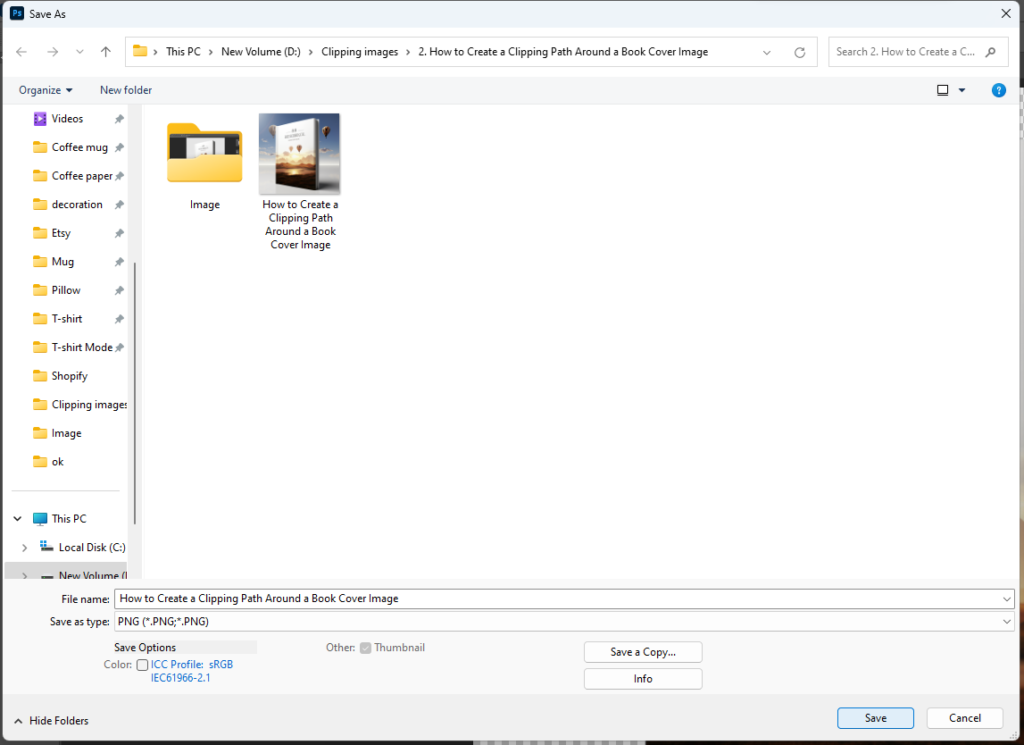Change view using the view icon
The width and height of the screenshot is (1024, 745).
(x=942, y=90)
